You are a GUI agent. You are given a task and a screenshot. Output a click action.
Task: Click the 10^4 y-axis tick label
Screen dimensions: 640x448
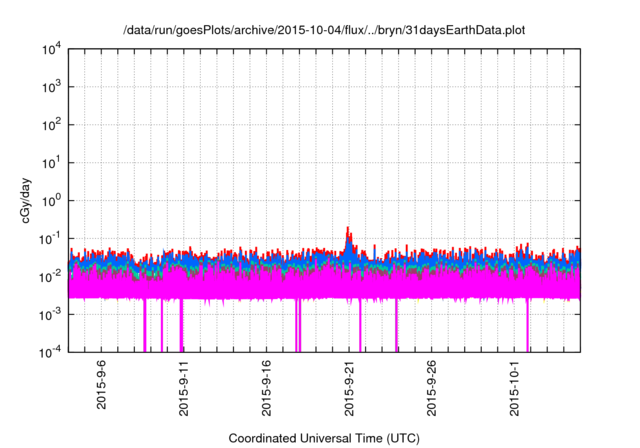point(52,50)
